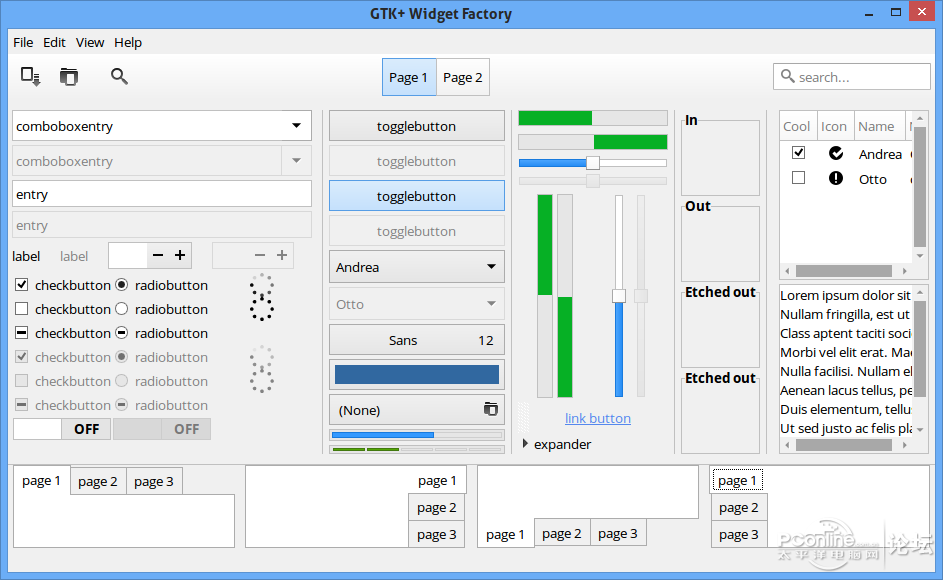This screenshot has height=580, width=943.
Task: Click the active black spinner animation
Action: [x=262, y=297]
